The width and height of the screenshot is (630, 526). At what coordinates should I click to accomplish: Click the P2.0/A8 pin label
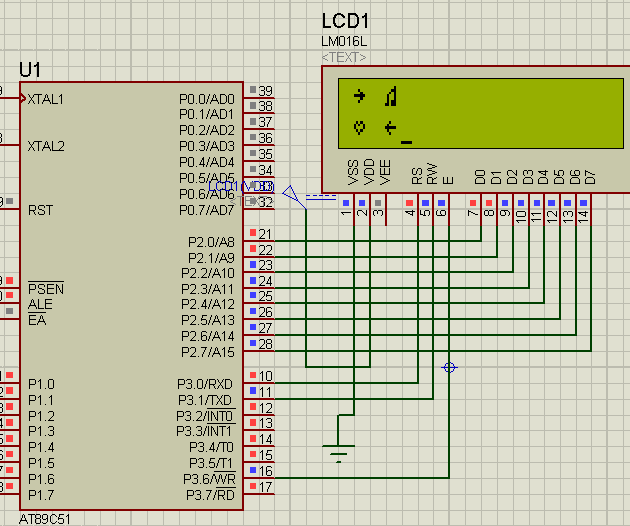coord(211,242)
